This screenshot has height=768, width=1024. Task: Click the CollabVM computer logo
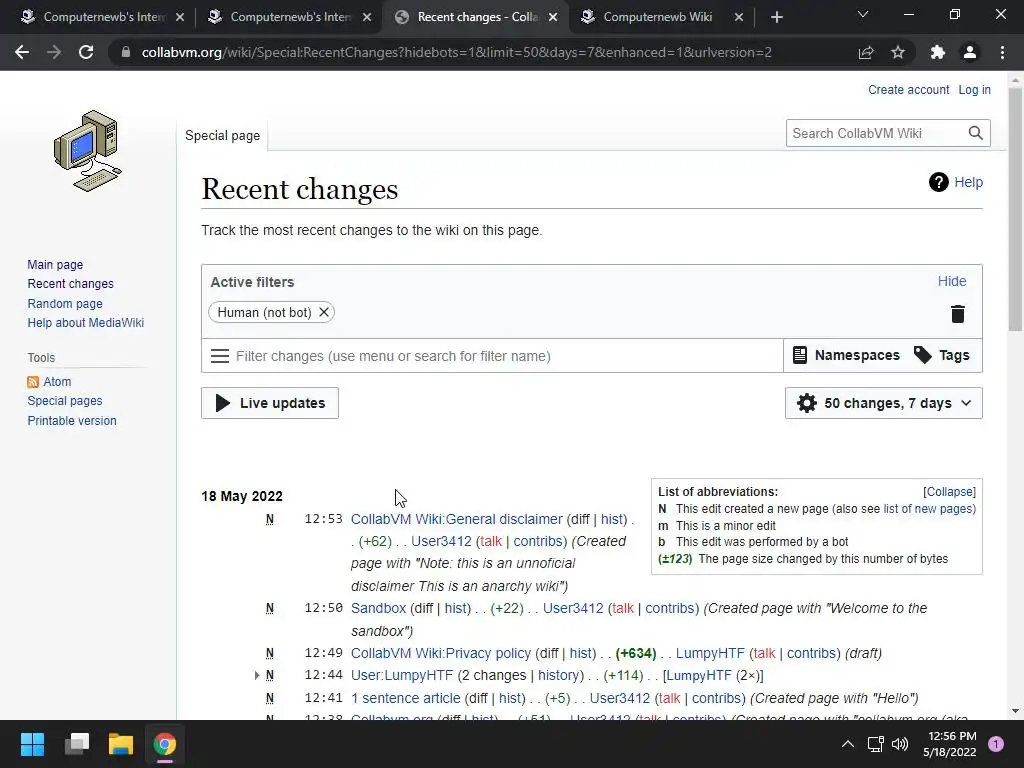pos(88,151)
